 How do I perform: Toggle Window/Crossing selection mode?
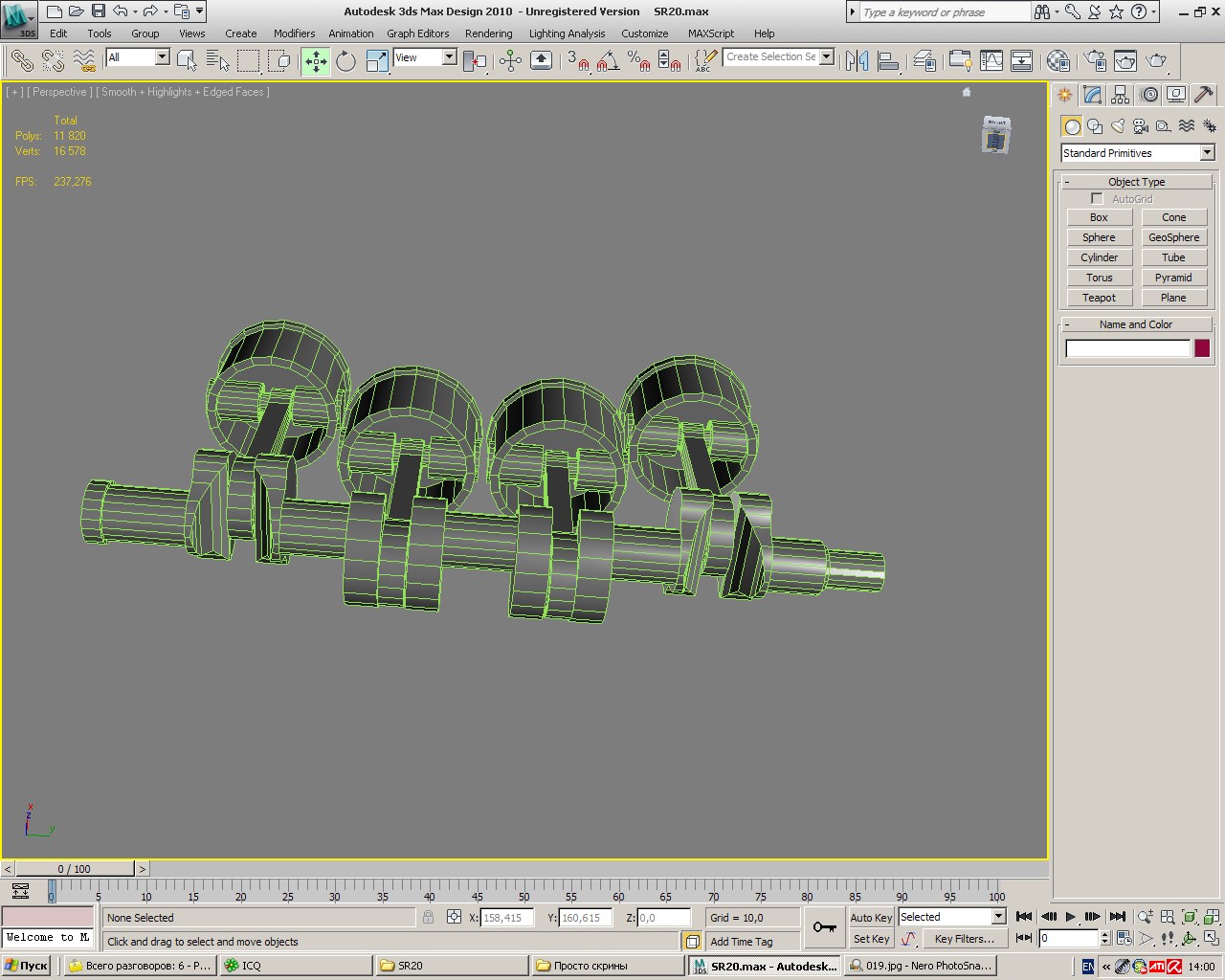click(278, 61)
